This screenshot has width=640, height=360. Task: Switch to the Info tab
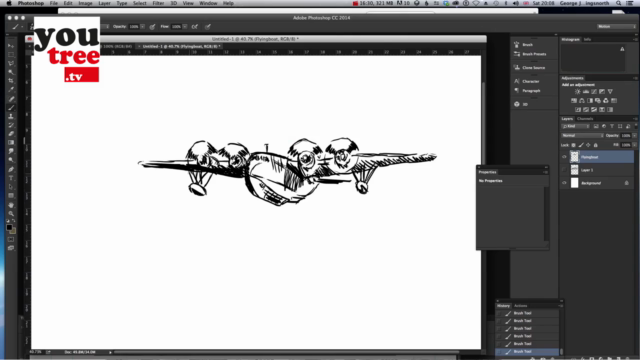(x=587, y=40)
